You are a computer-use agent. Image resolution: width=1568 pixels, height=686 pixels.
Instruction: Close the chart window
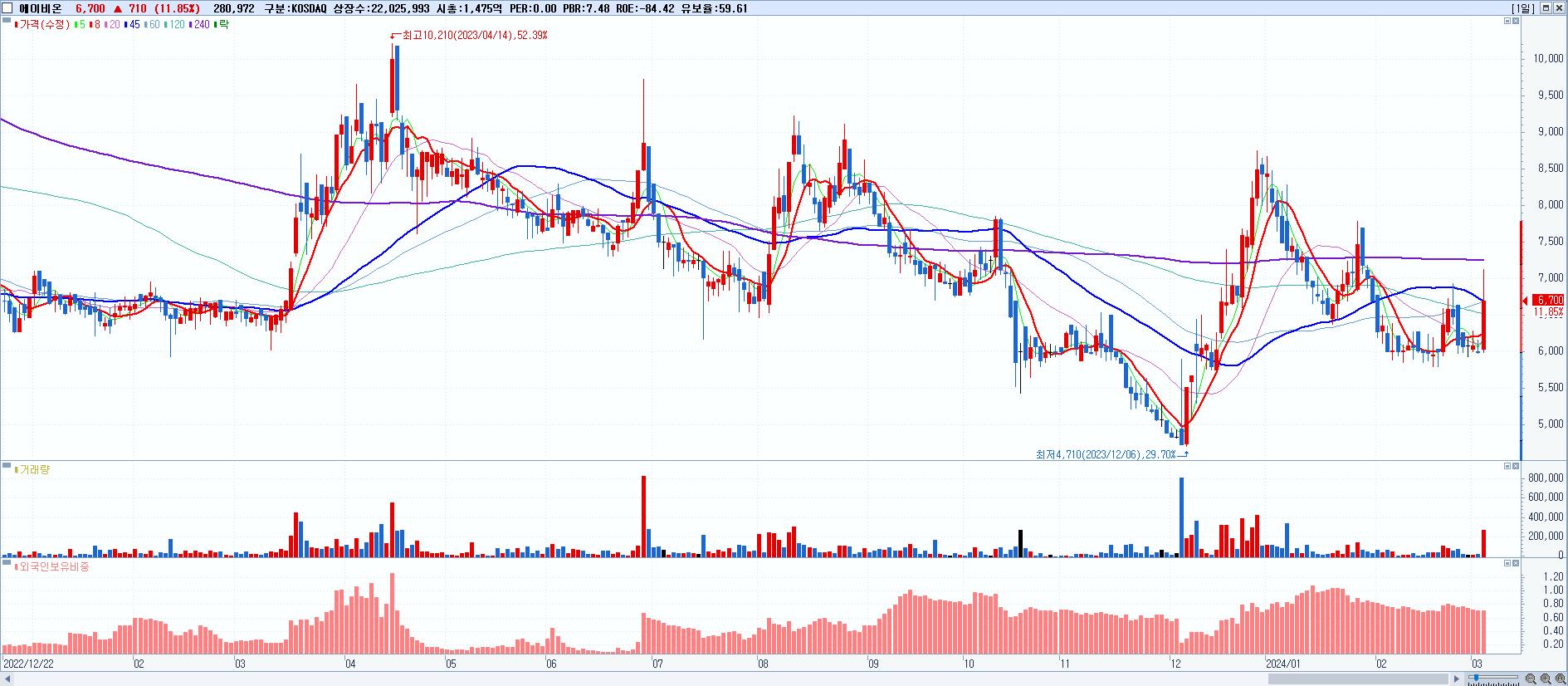tap(1559, 8)
